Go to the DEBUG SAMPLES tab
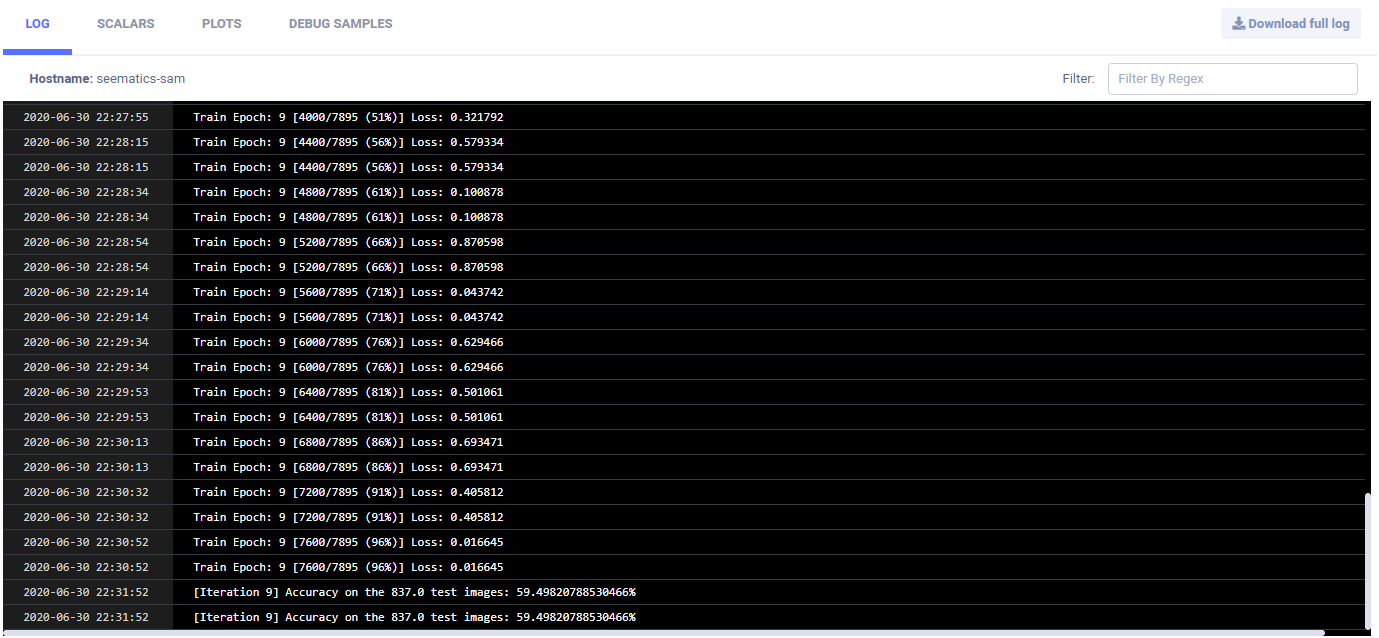 pos(340,24)
